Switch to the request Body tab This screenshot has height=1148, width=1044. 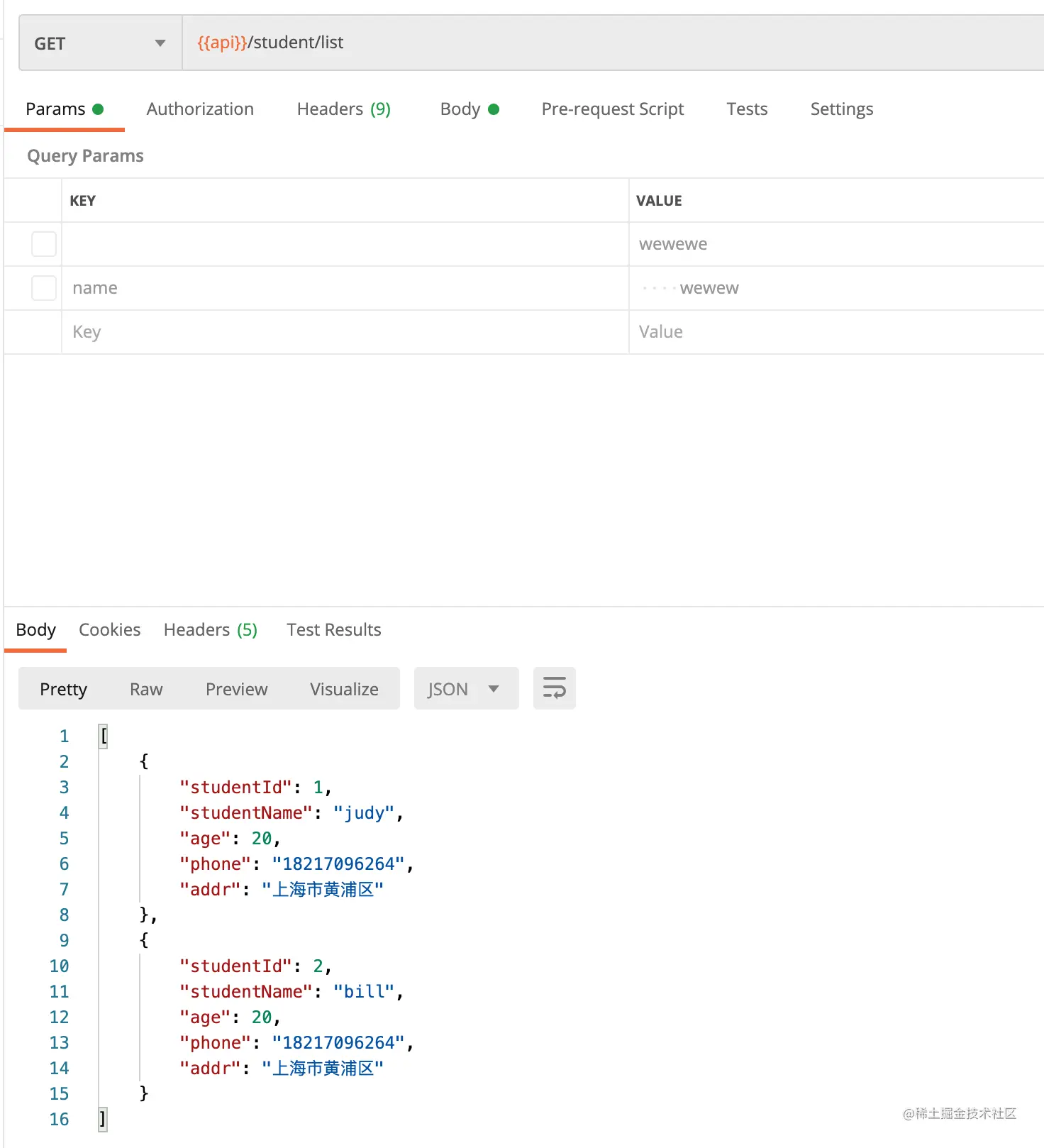470,109
